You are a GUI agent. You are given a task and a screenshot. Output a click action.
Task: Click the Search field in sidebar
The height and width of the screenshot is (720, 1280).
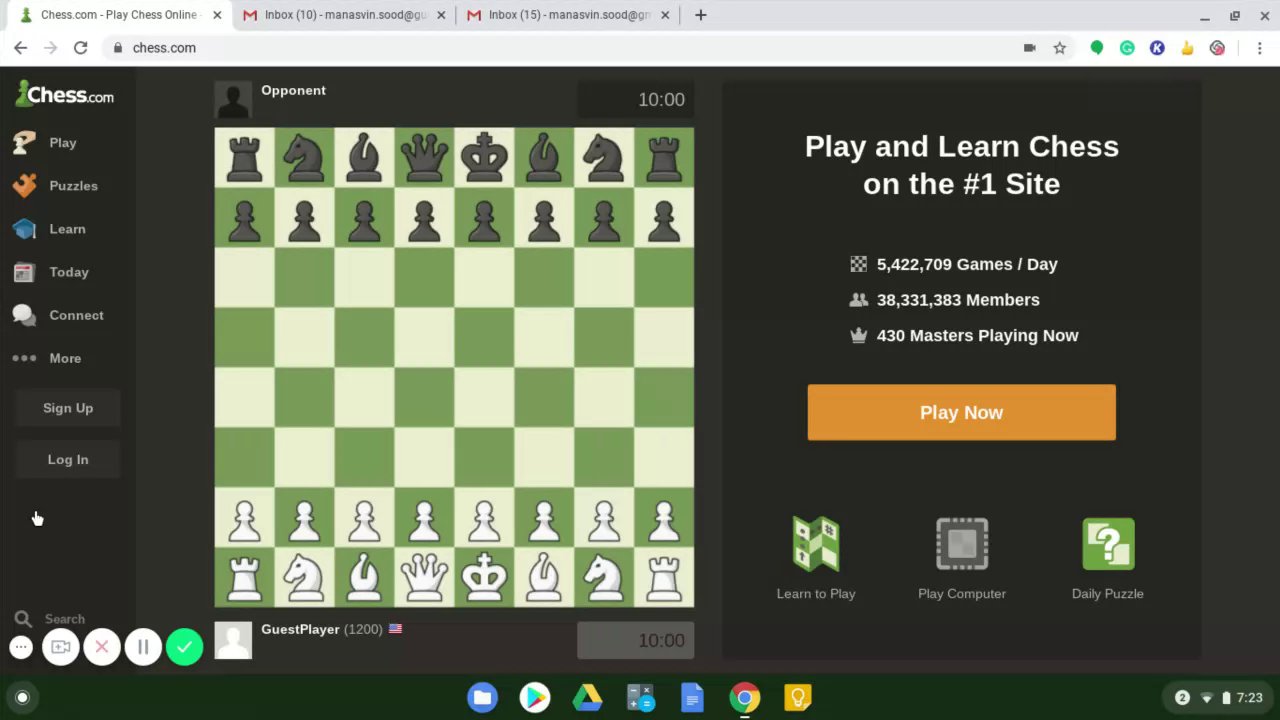65,619
